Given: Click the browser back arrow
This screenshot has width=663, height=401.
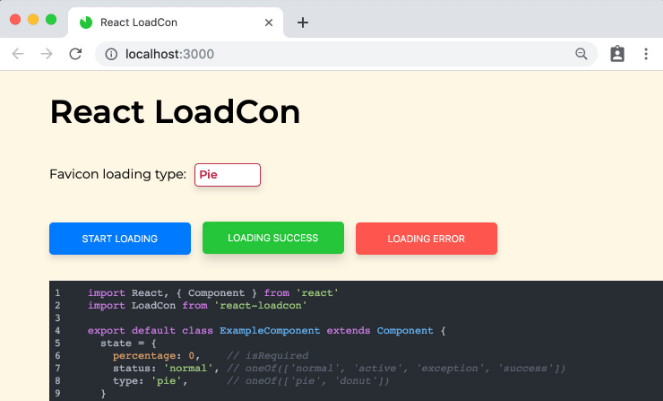Looking at the screenshot, I should 18,54.
